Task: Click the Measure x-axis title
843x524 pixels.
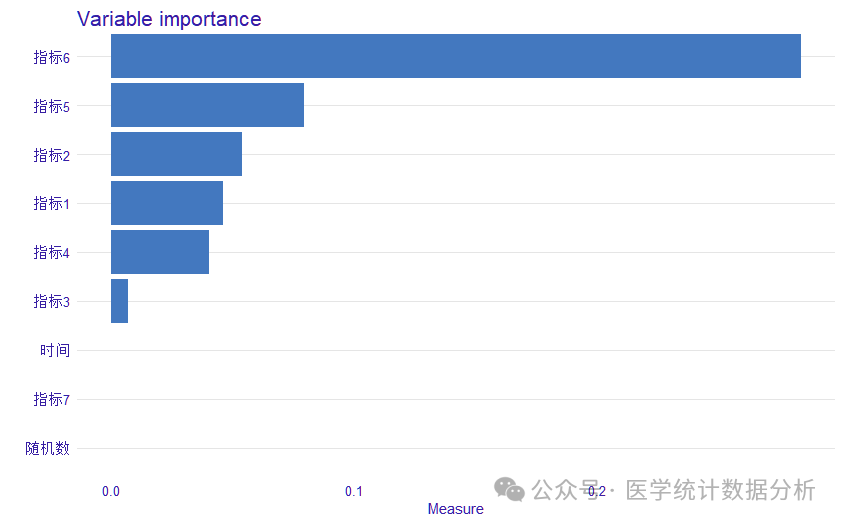Action: (x=455, y=509)
